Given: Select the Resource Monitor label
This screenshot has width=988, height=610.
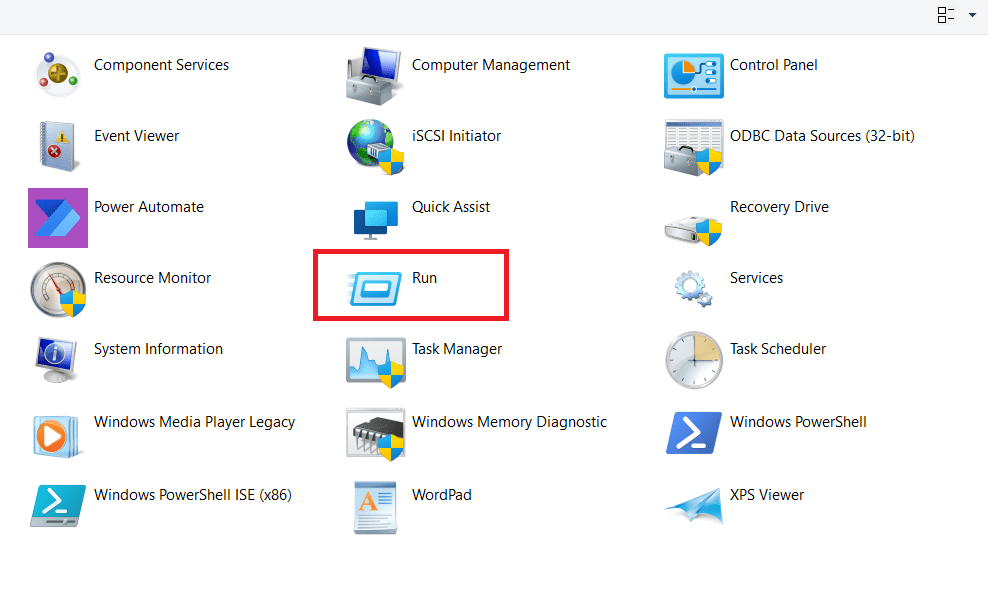Looking at the screenshot, I should point(152,278).
